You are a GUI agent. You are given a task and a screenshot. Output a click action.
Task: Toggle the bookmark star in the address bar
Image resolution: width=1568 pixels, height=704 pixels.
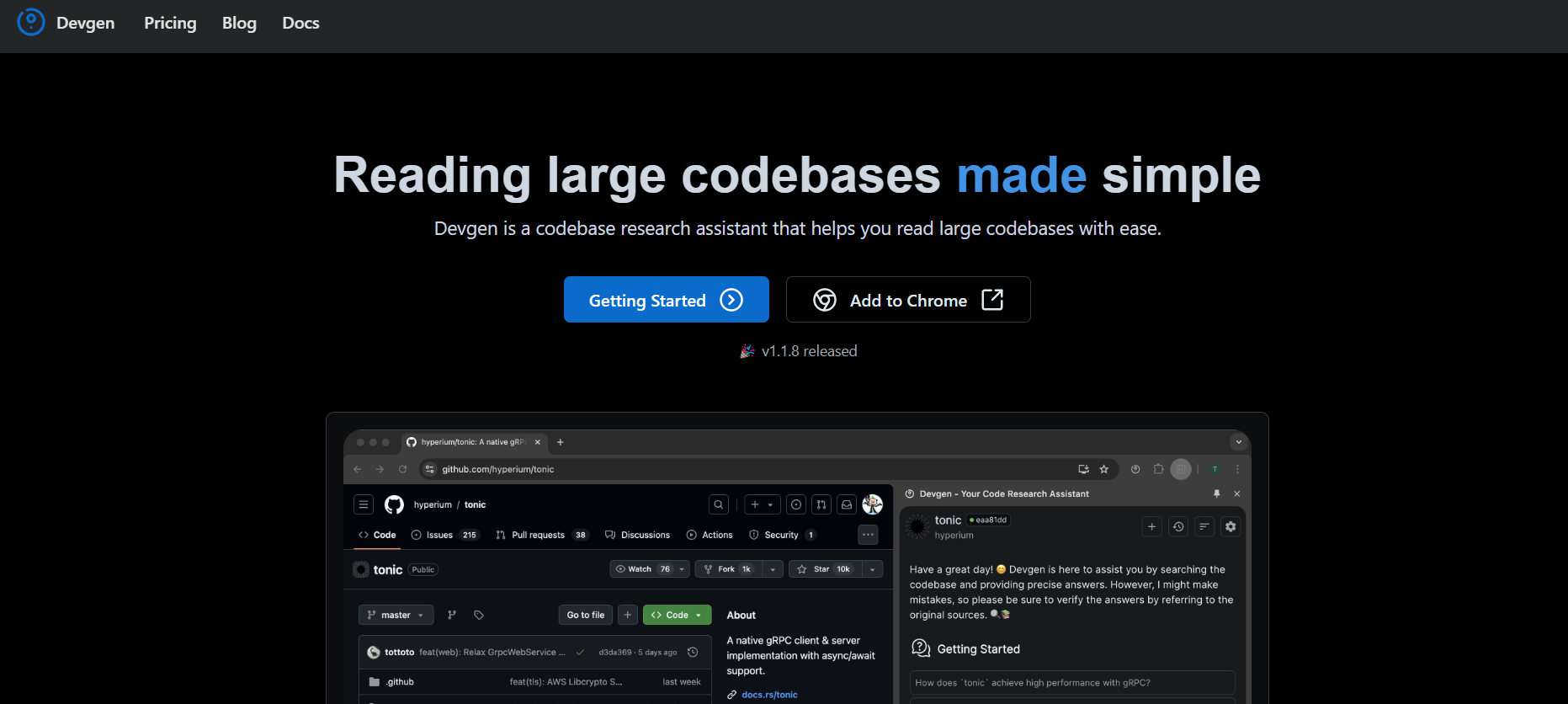[x=1104, y=469]
